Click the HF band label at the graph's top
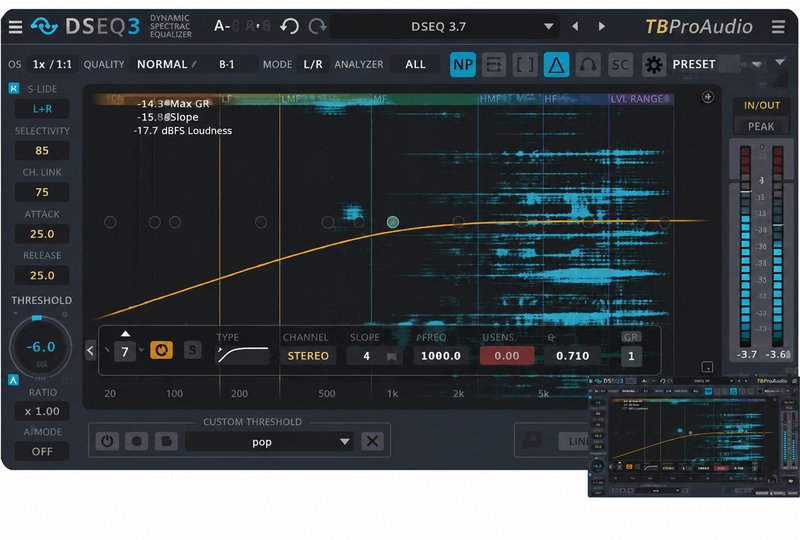Image resolution: width=800 pixels, height=540 pixels. (551, 99)
